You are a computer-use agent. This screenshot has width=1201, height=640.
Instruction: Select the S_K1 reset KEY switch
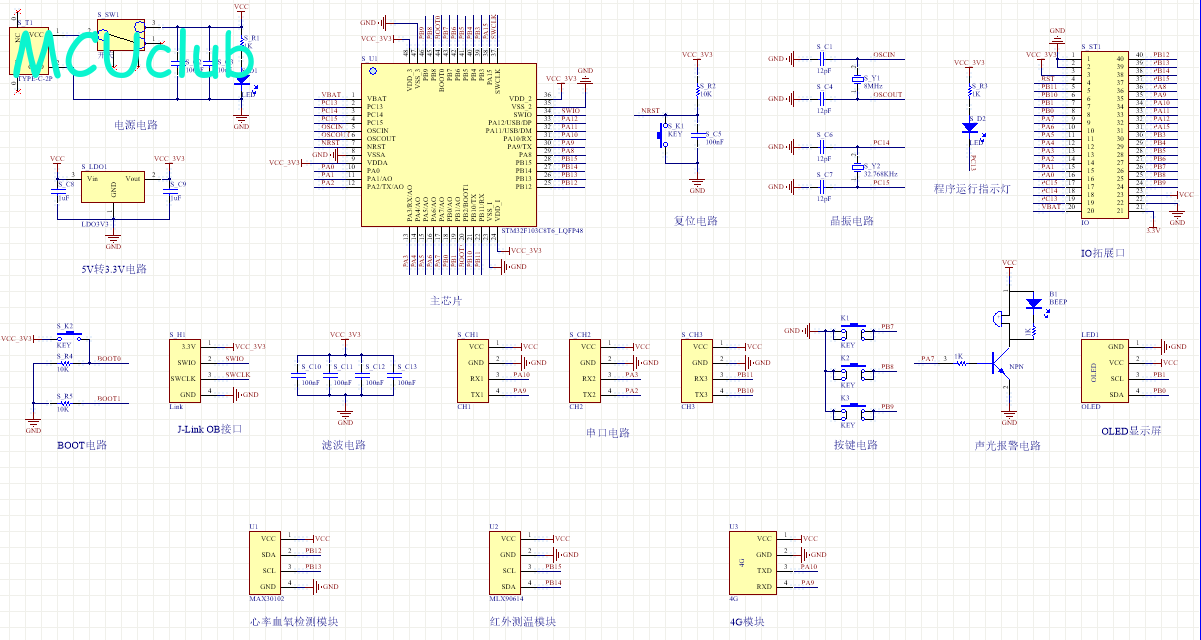pos(661,133)
